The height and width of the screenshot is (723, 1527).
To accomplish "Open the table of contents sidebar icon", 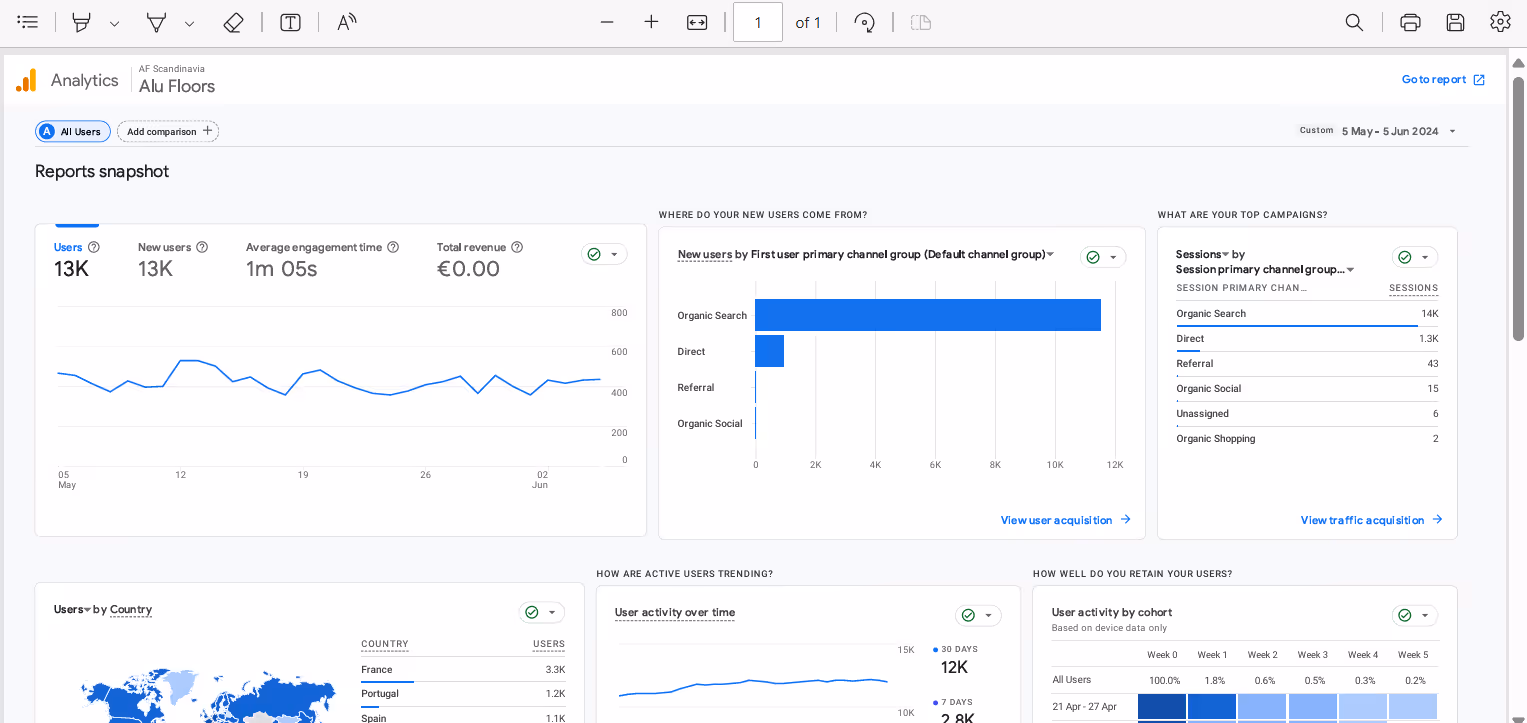I will coord(28,22).
